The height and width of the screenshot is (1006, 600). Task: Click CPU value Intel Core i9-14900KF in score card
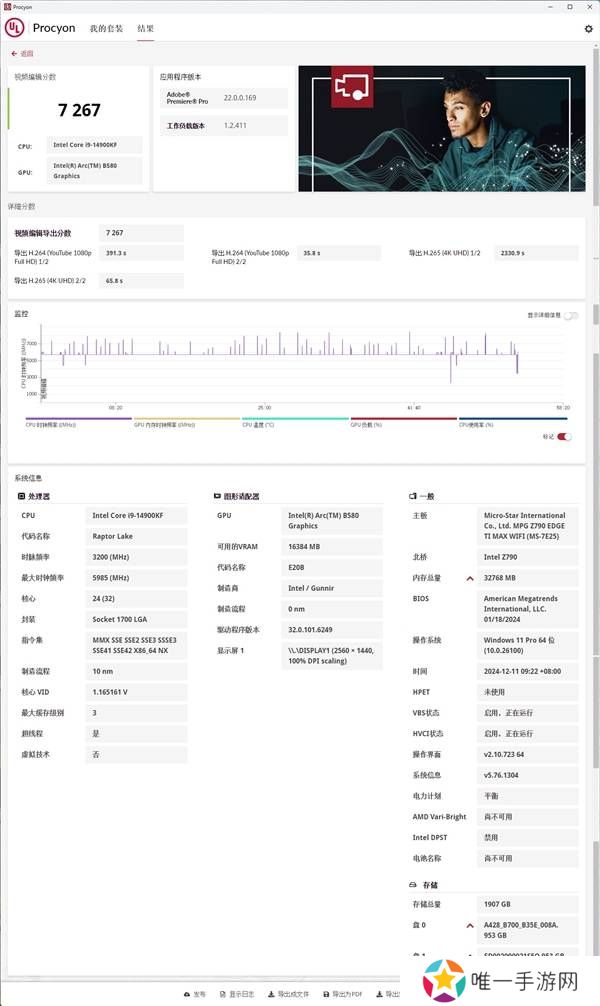point(94,145)
